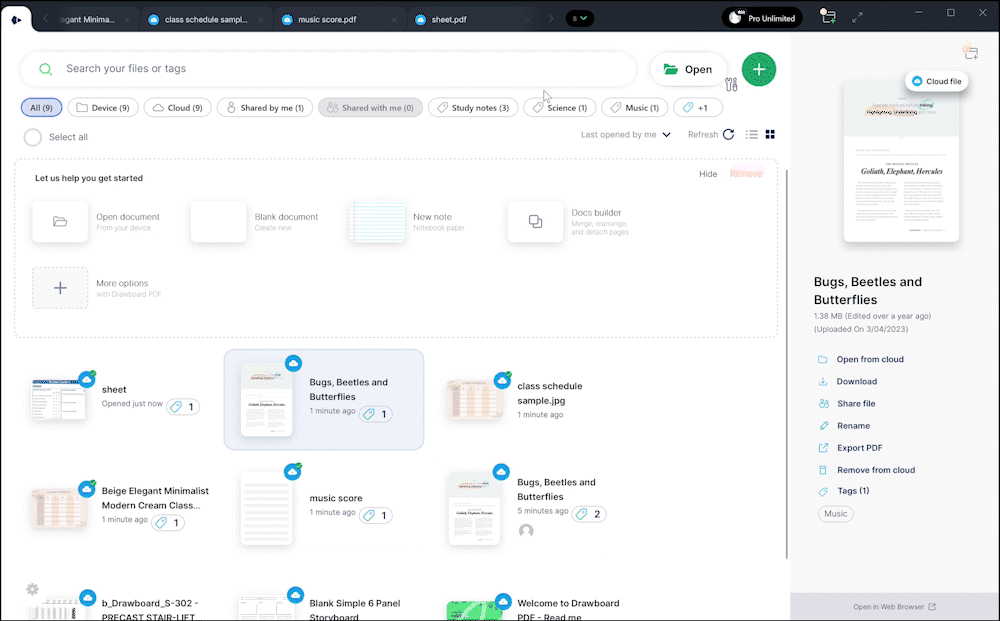Open Tags (1) in the details panel

coord(843,491)
